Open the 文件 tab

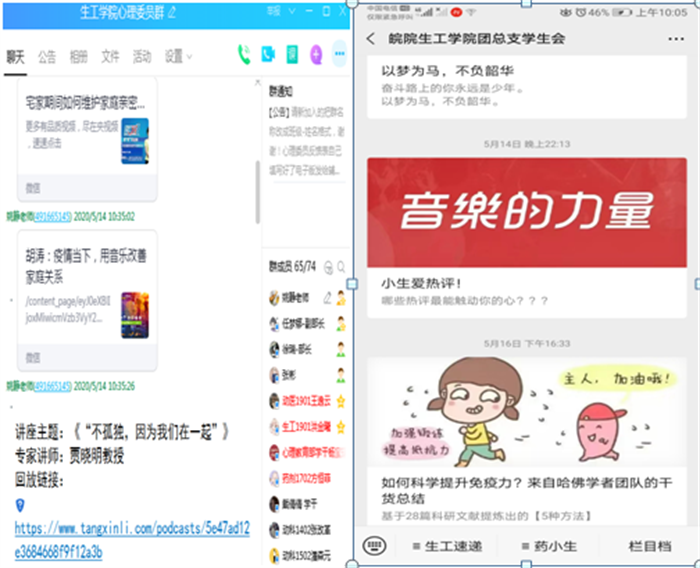pos(110,56)
